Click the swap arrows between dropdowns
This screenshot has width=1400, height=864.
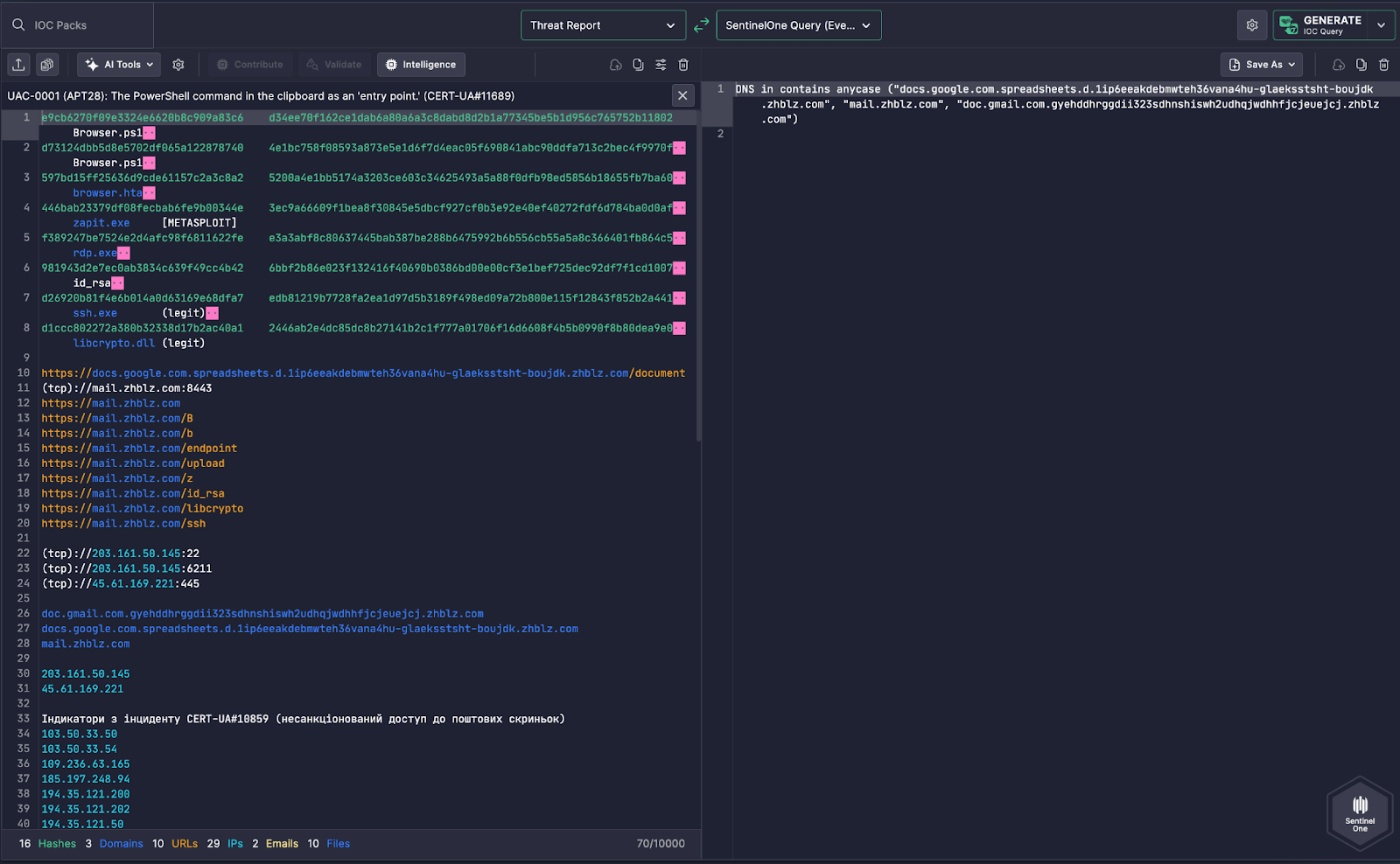[x=701, y=25]
